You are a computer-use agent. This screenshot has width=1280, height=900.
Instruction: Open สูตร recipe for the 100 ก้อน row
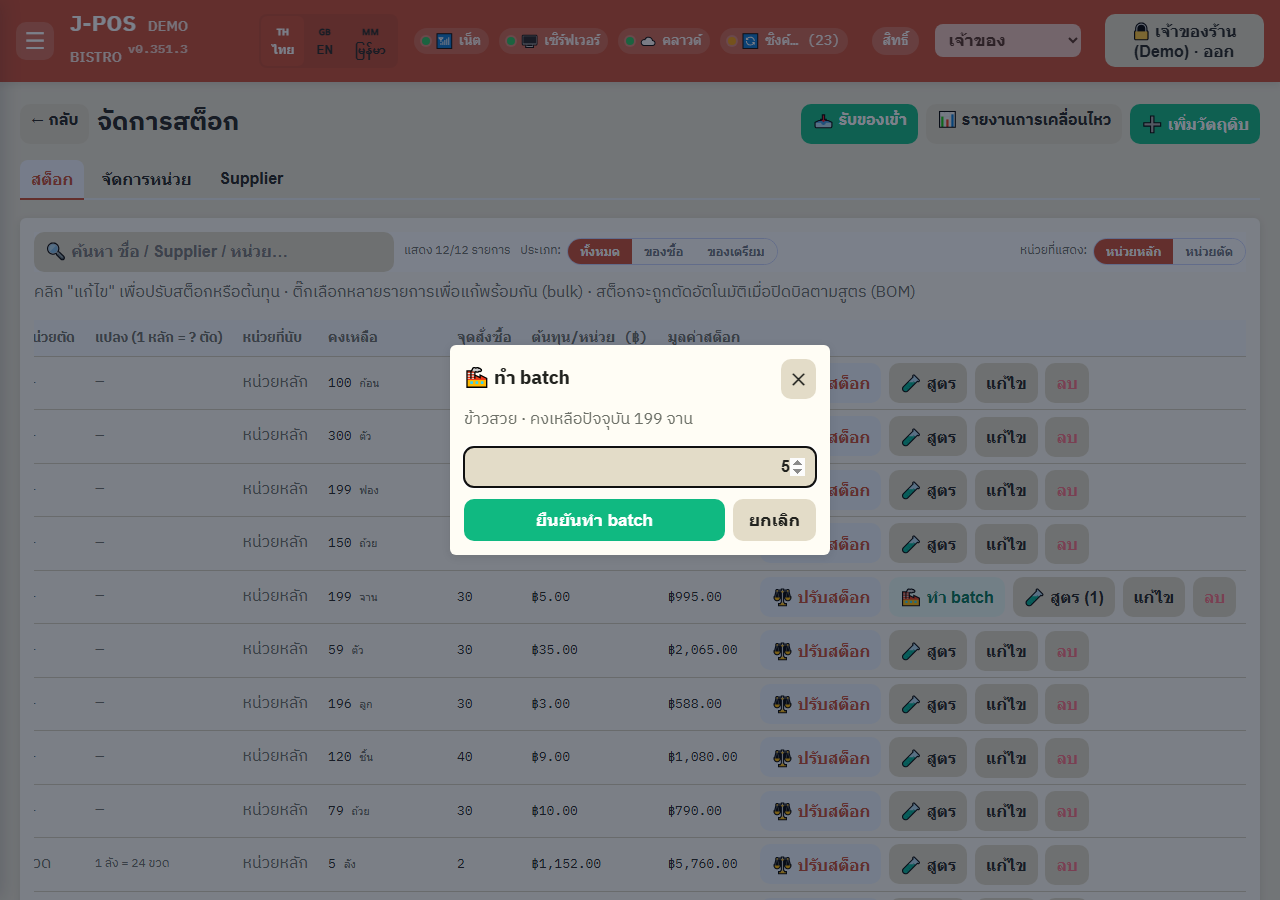point(928,383)
